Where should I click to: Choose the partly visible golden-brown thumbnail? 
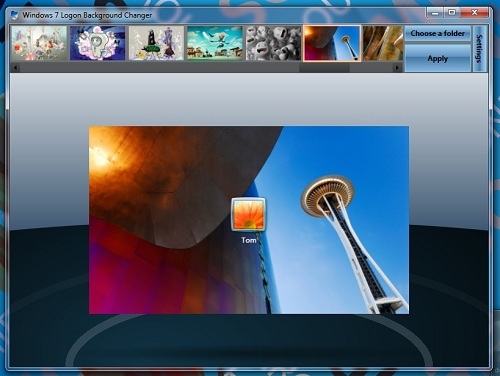tap(383, 43)
